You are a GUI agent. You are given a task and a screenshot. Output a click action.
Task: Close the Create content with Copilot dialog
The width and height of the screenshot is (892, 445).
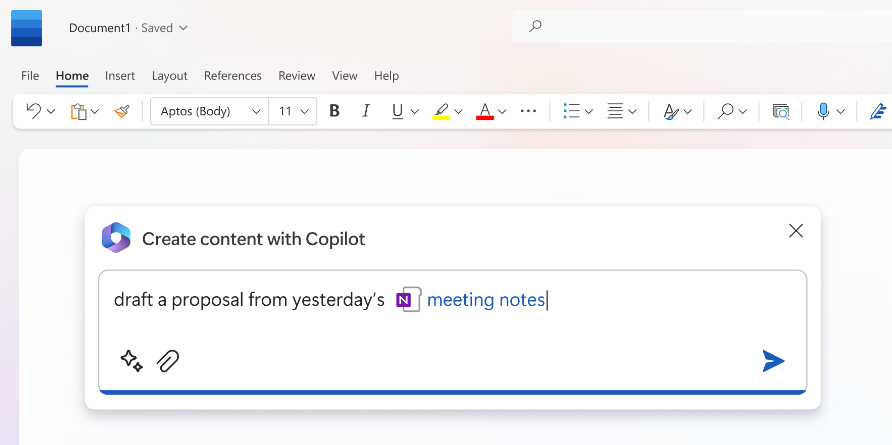(796, 230)
